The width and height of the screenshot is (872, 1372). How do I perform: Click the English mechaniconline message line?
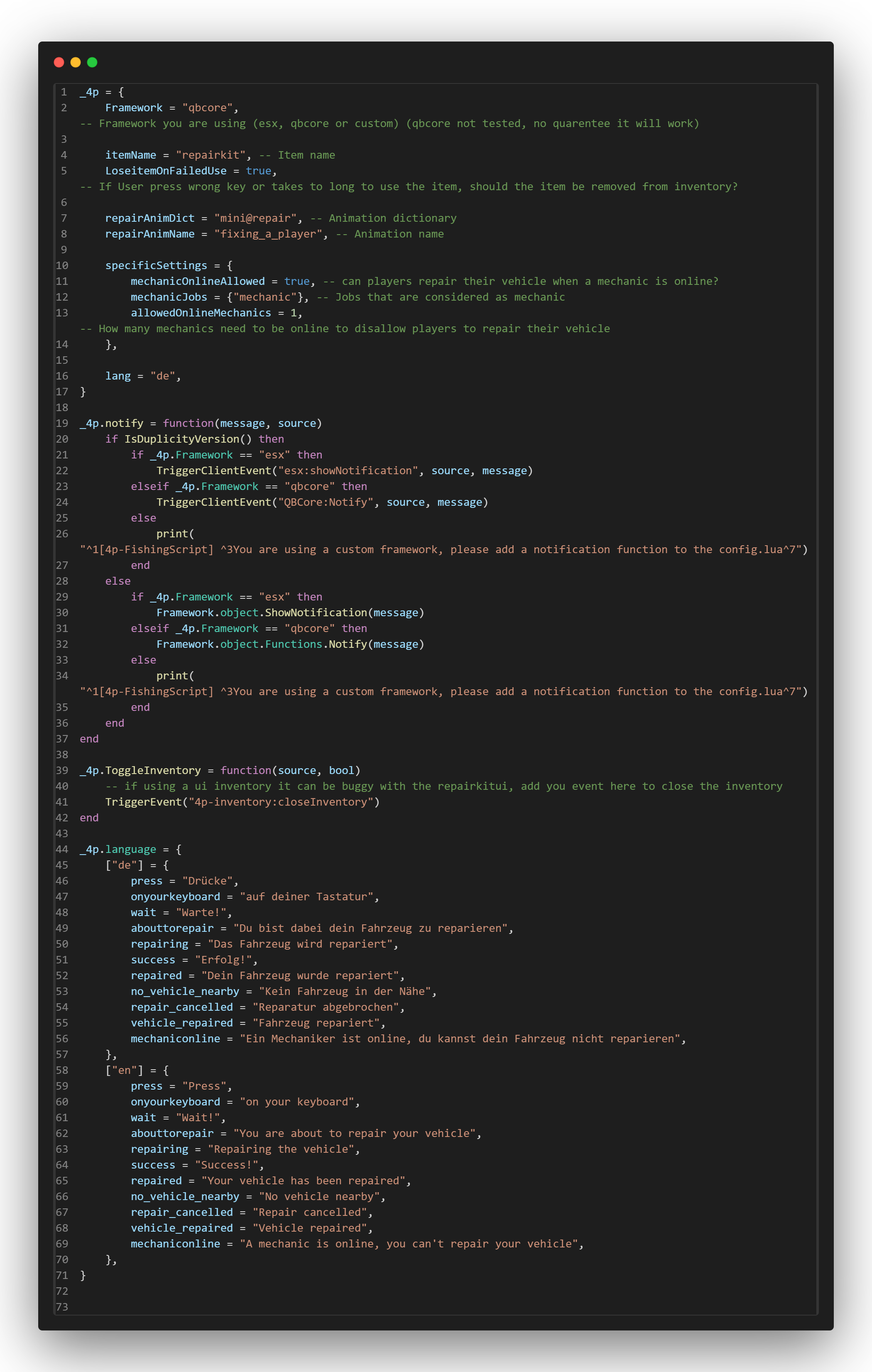pos(357,1244)
